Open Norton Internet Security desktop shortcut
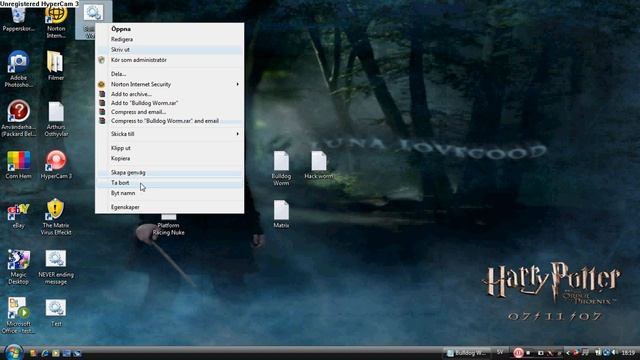 point(56,21)
